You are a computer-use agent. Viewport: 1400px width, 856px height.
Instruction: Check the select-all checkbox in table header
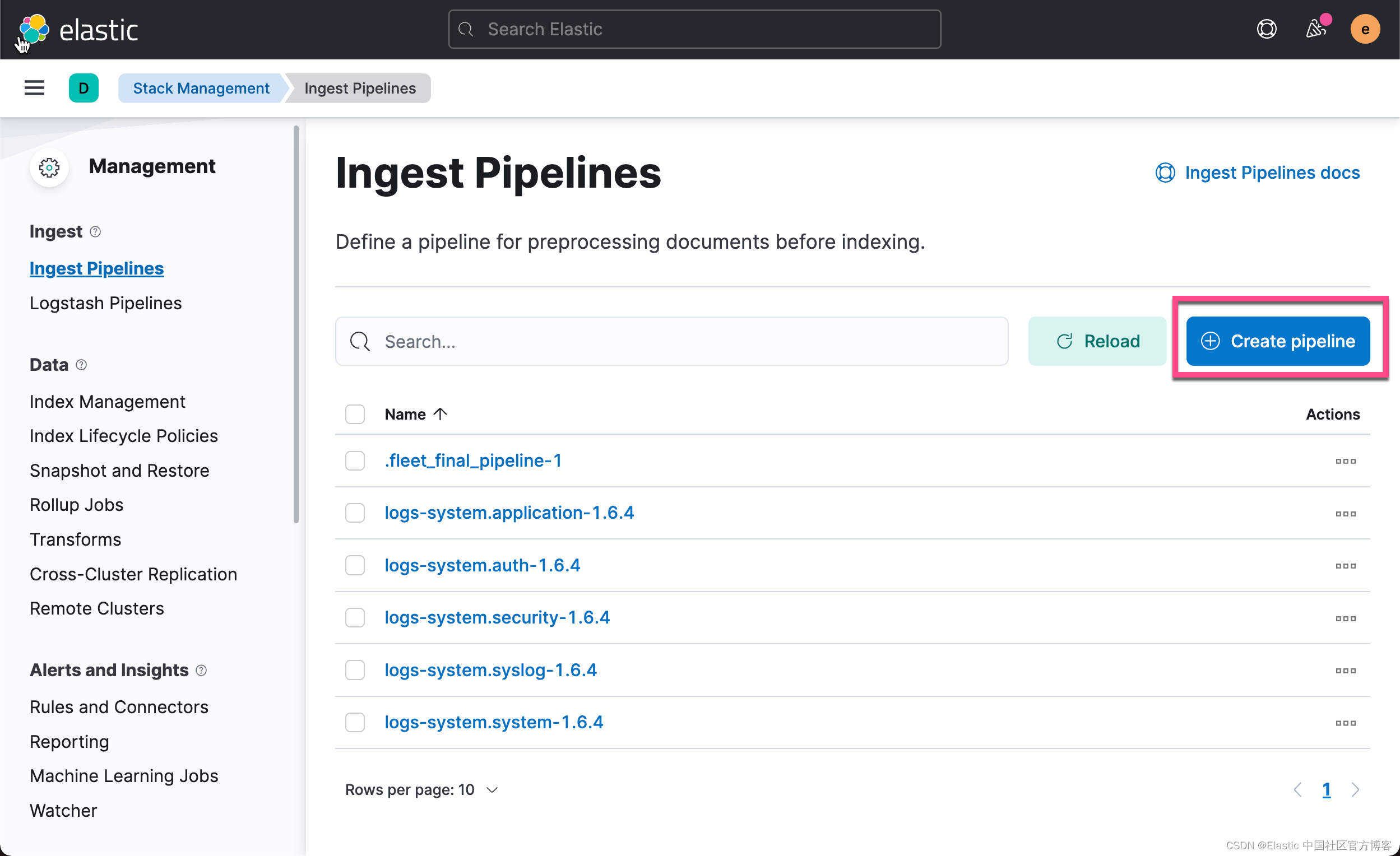355,414
